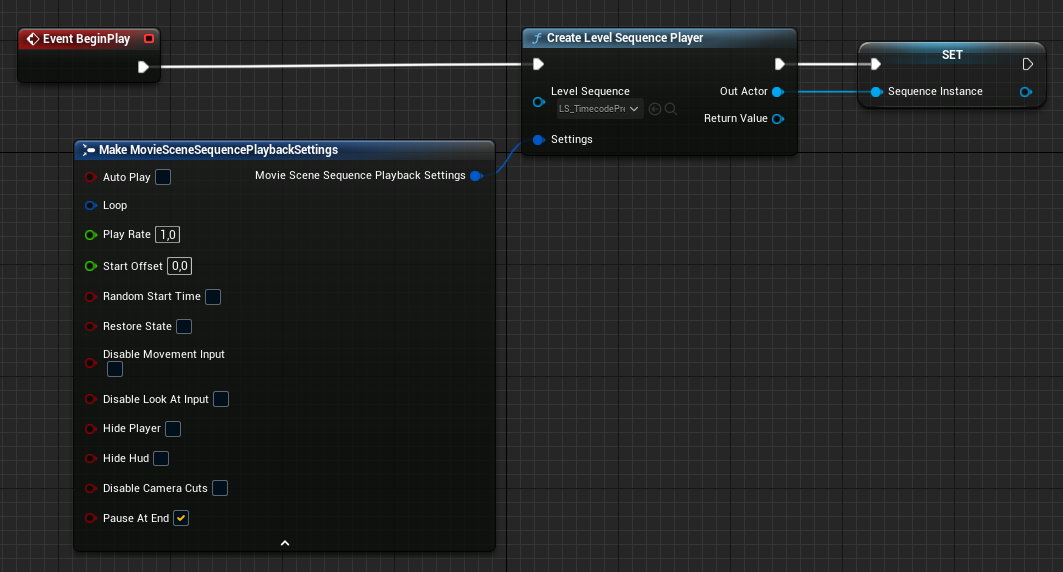Click the Return Value output pin
Screen dimensions: 1063x572
click(x=777, y=119)
